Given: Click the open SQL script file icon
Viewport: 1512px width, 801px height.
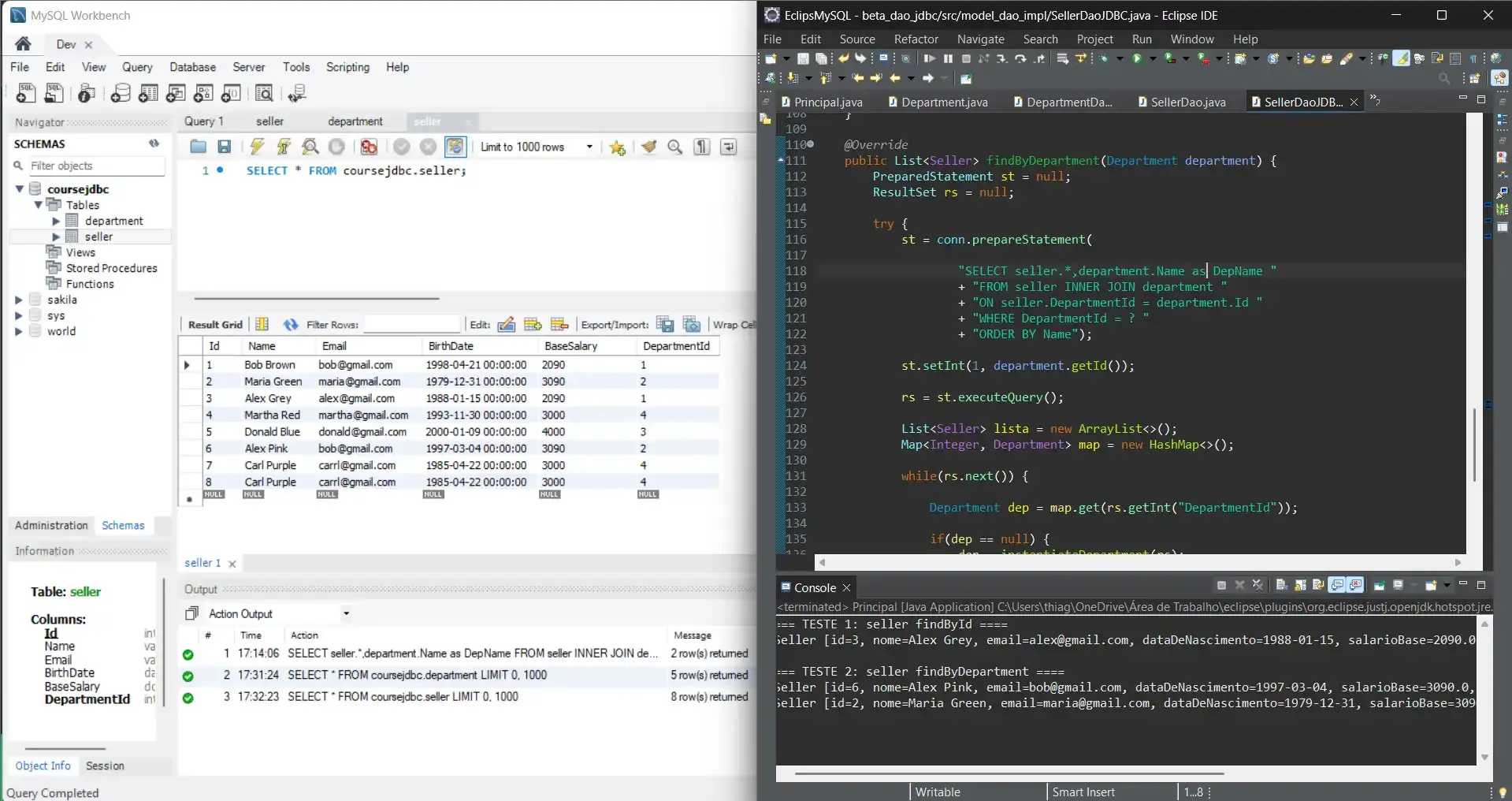Looking at the screenshot, I should tap(54, 94).
